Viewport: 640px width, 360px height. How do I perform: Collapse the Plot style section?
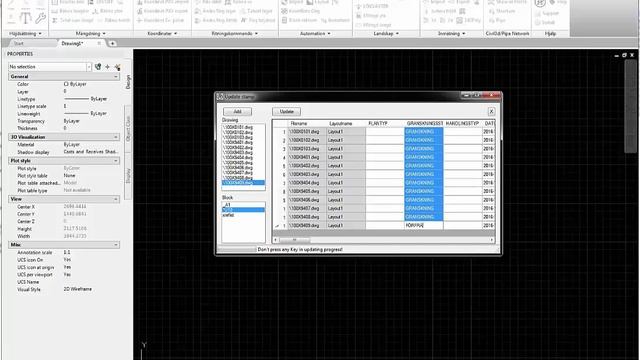(116, 161)
